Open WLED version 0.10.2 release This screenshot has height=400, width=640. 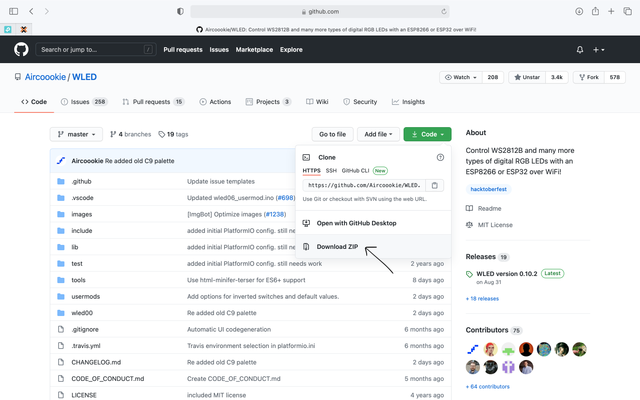pos(507,273)
